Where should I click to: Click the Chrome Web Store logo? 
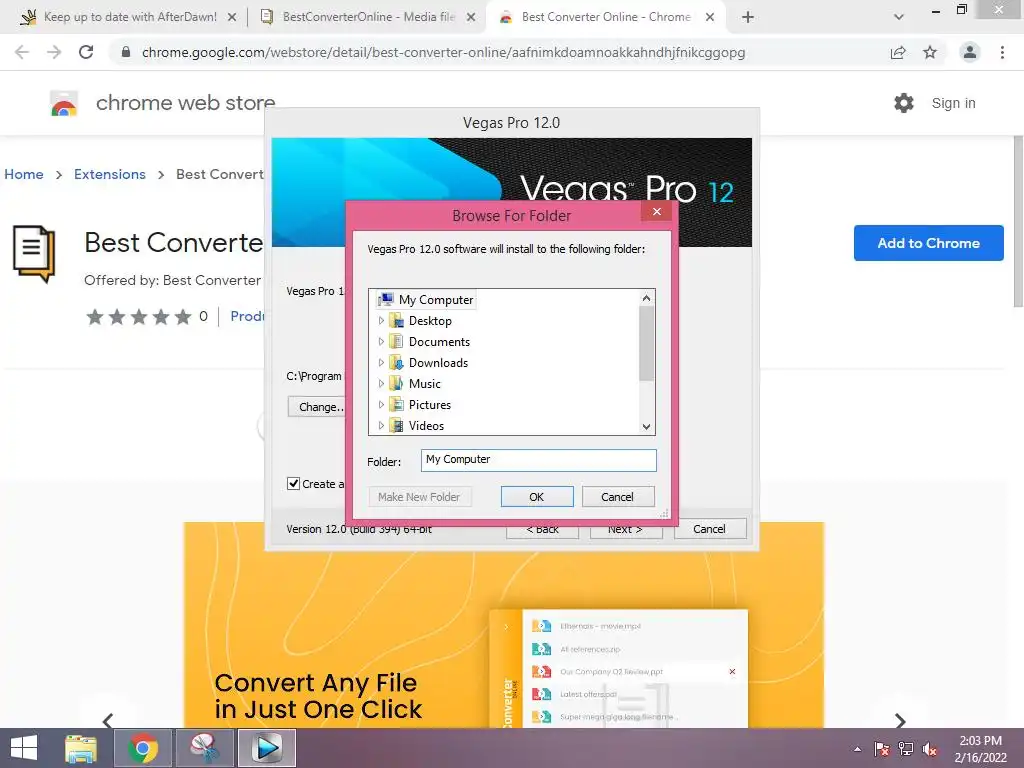tap(63, 103)
